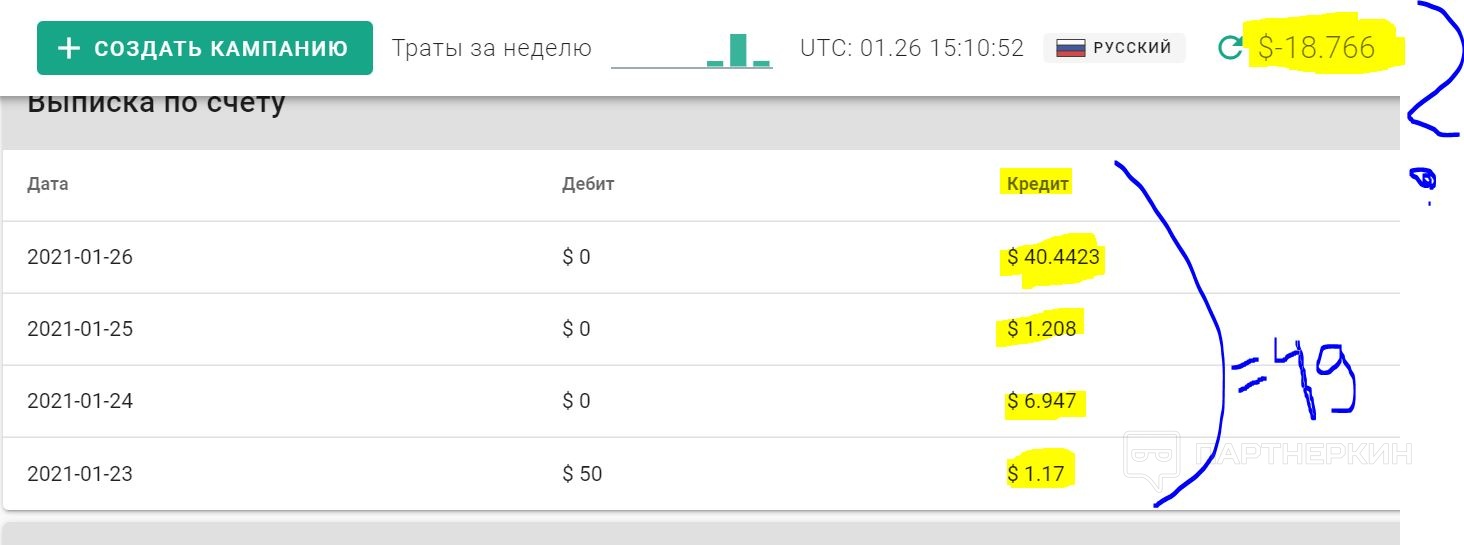Sort by the Дата column header
Viewport: 1464px width, 545px height.
click(x=48, y=184)
